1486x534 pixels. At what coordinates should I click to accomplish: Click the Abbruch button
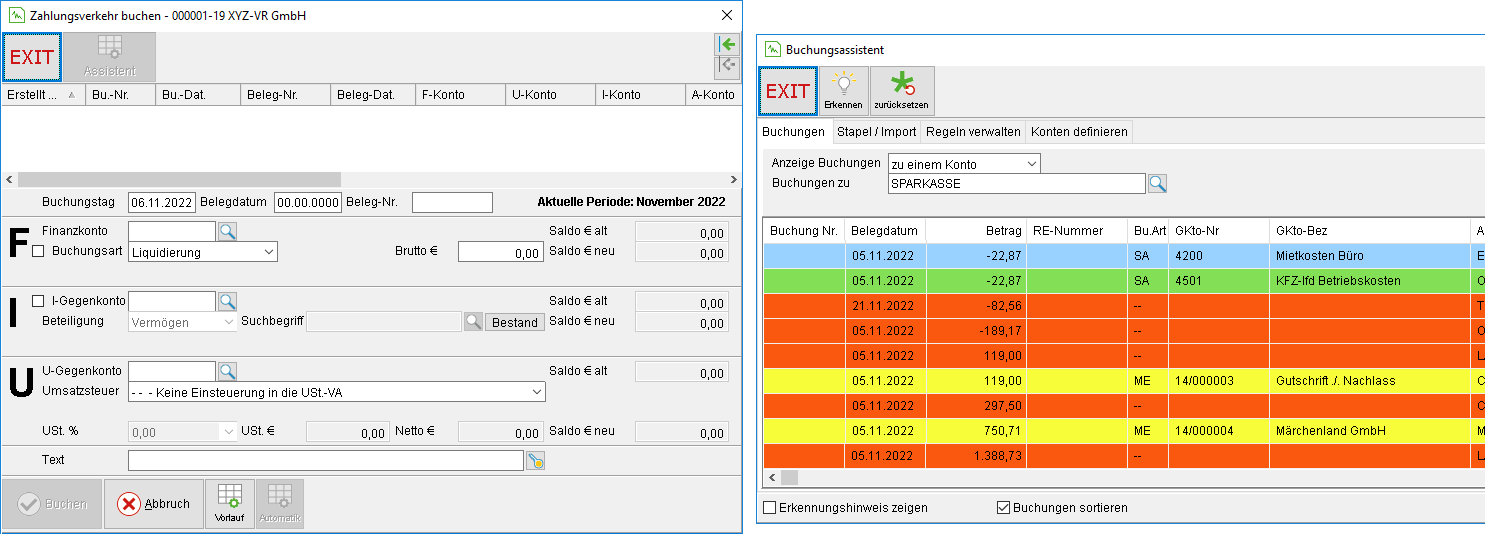pos(153,504)
